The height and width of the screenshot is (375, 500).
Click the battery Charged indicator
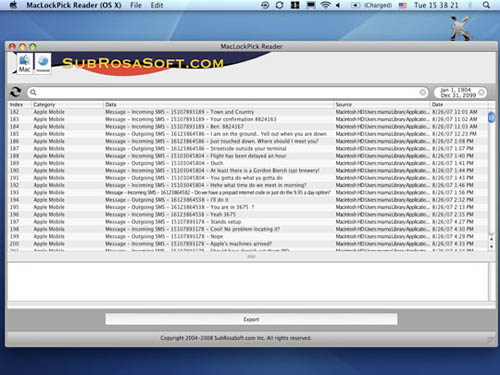(371, 5)
